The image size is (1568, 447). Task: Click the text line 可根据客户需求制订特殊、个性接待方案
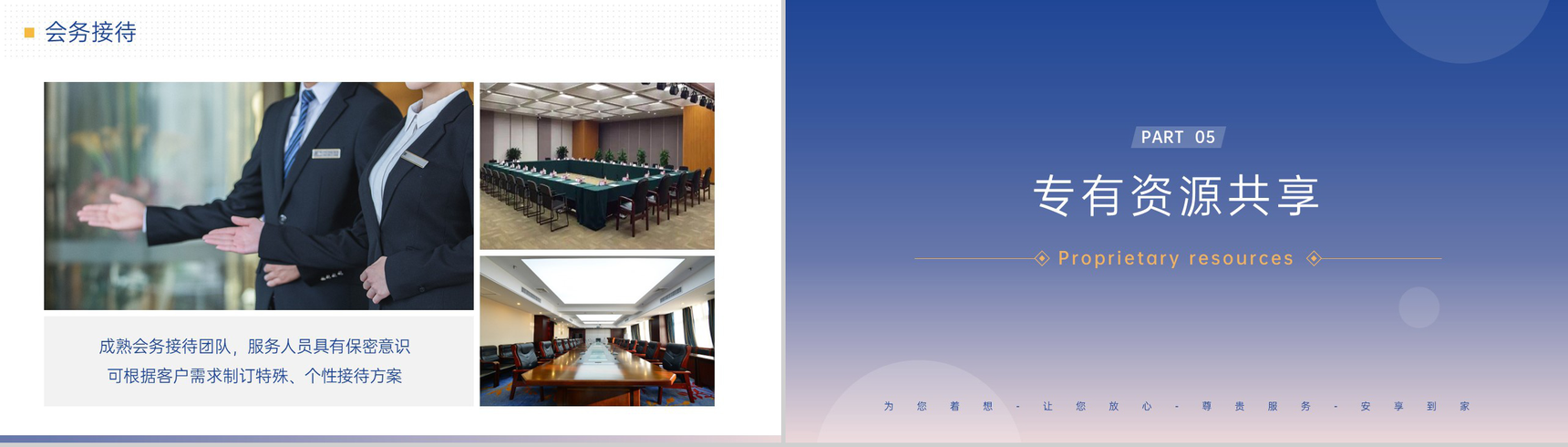coord(254,376)
